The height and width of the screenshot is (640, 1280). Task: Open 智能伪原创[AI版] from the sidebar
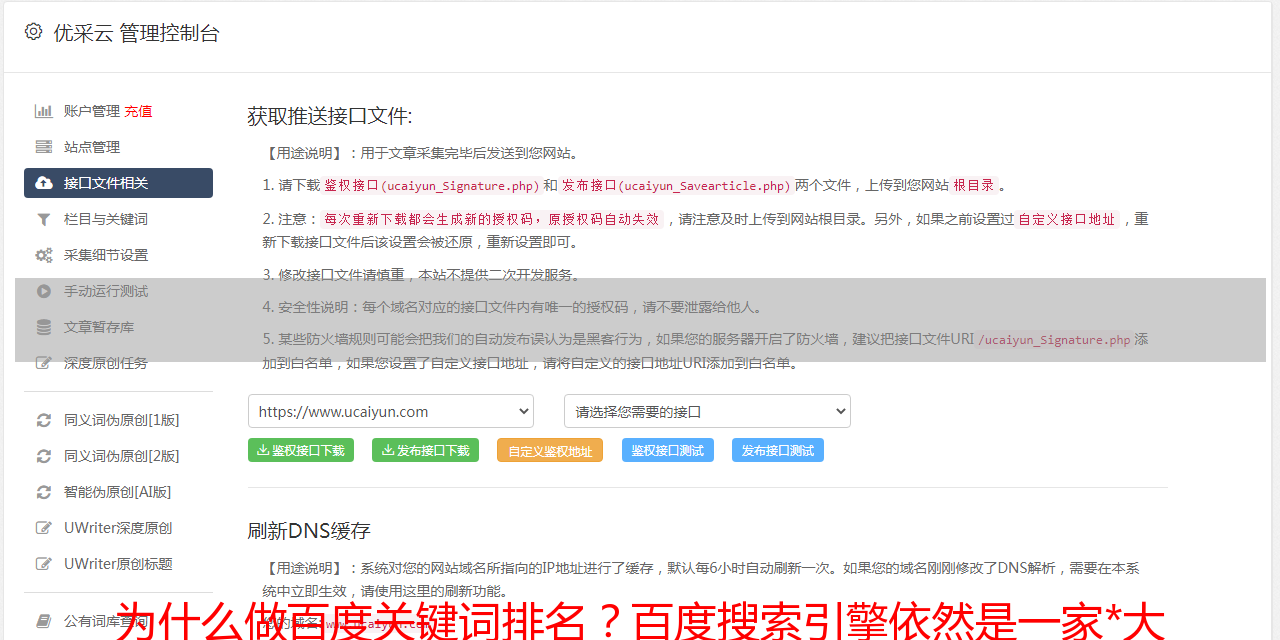tap(118, 492)
